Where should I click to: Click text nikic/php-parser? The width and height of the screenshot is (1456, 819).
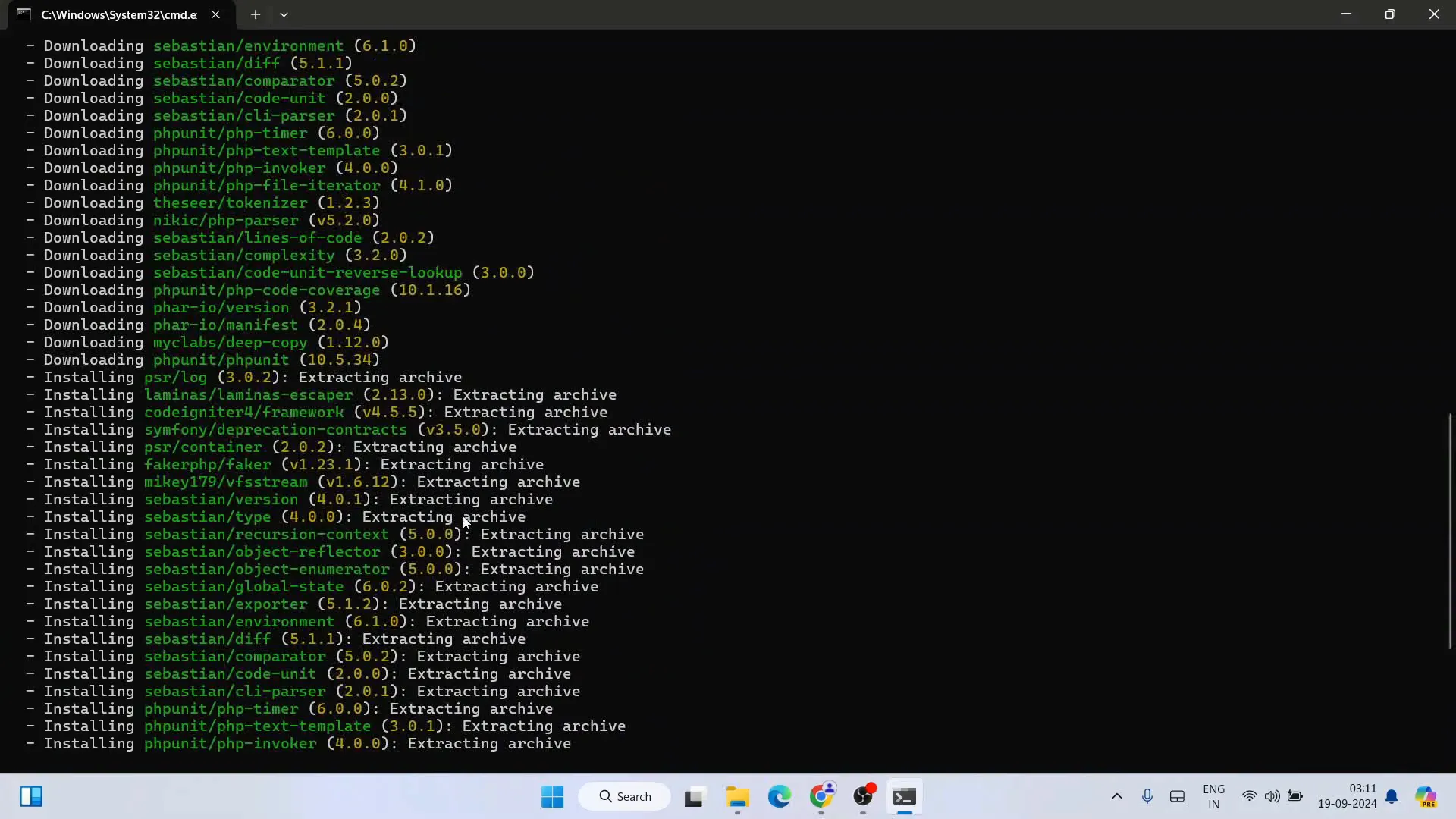click(x=226, y=221)
